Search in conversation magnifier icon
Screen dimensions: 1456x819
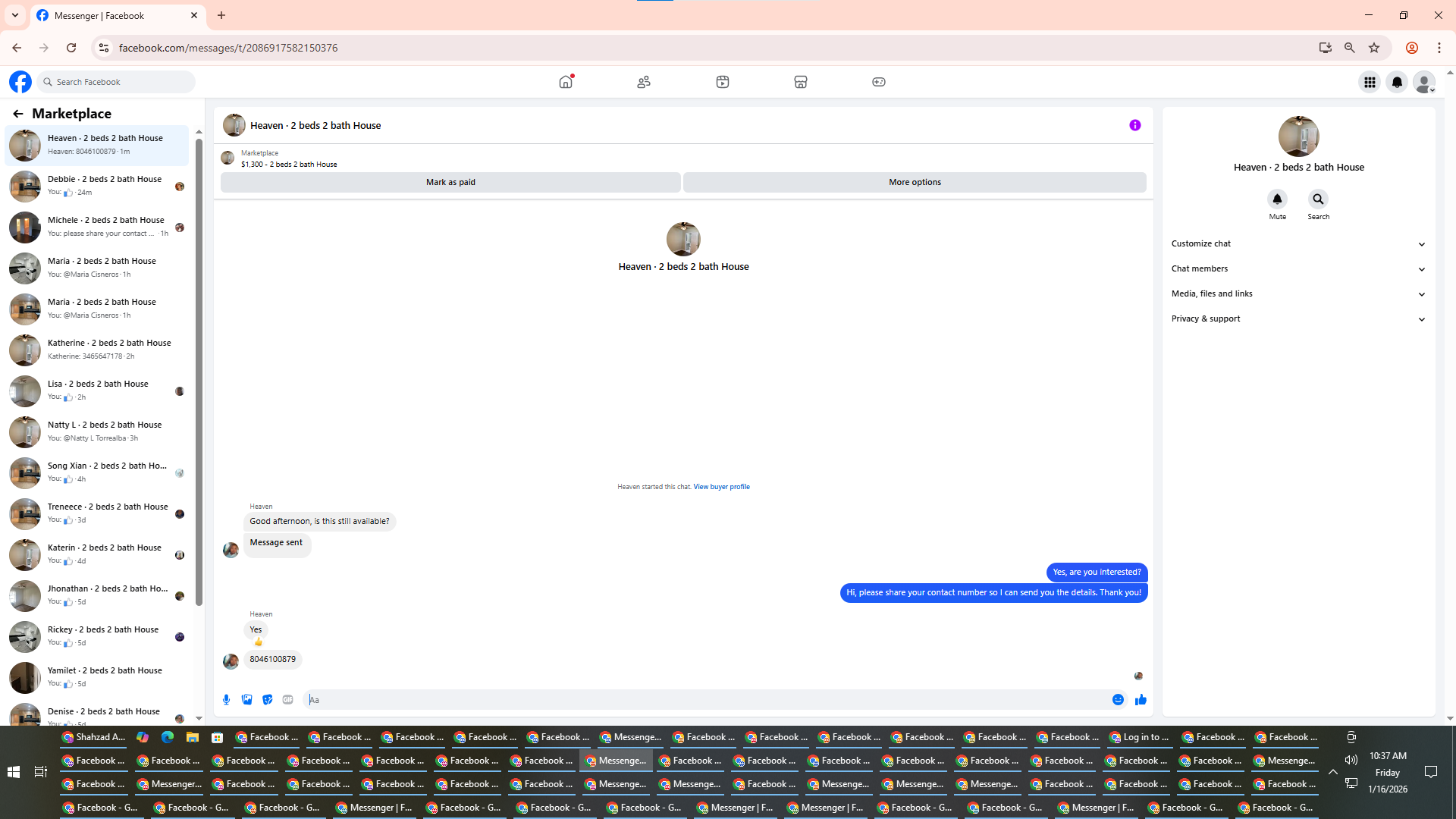click(x=1318, y=199)
